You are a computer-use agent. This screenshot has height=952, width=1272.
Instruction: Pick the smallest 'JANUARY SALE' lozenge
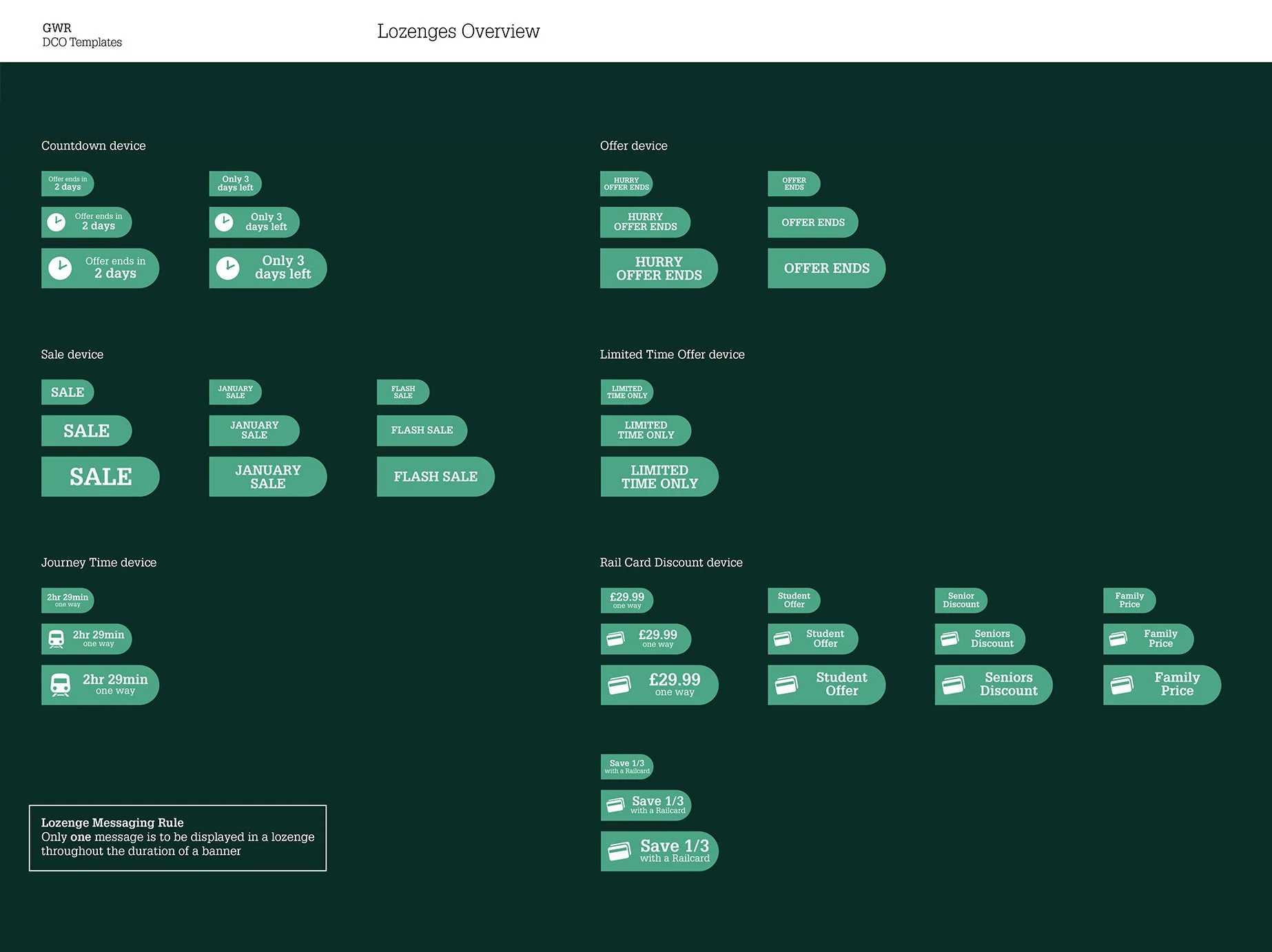pos(235,392)
